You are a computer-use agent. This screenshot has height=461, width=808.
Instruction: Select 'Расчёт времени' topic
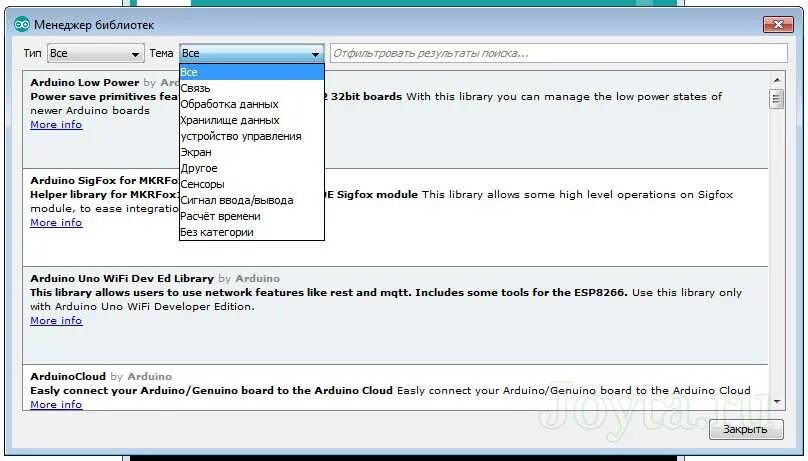(x=251, y=216)
